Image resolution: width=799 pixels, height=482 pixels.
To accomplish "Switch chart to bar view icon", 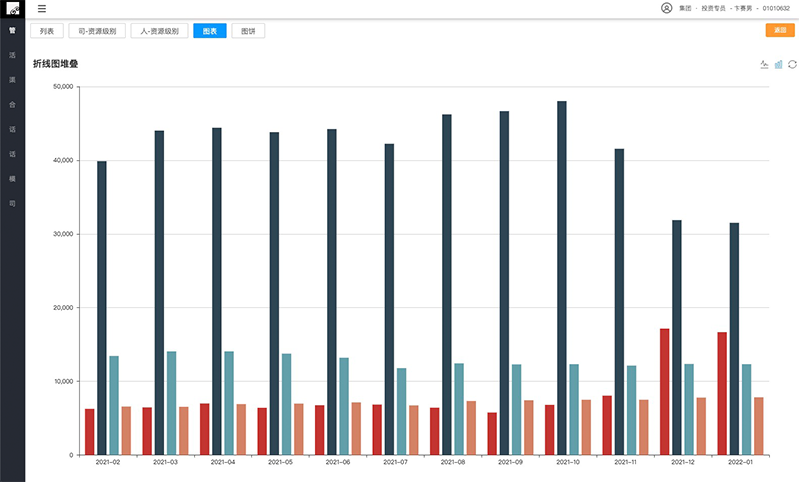I will coord(778,64).
